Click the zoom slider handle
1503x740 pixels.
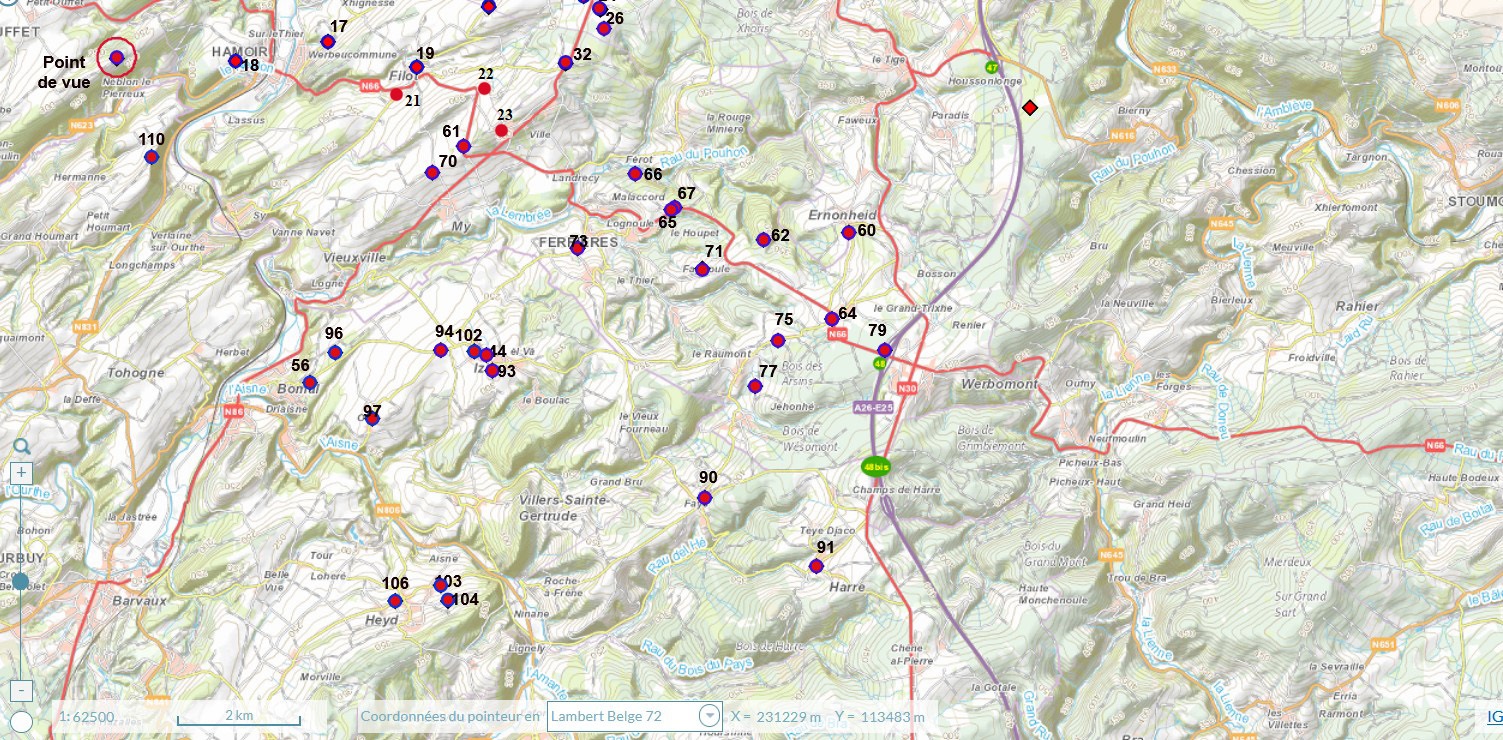[21, 581]
